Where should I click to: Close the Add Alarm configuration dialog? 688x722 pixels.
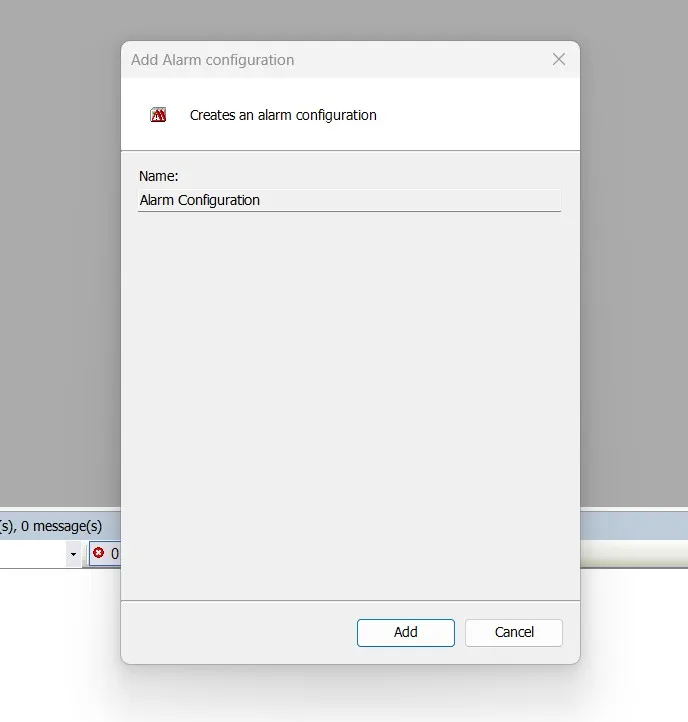559,59
